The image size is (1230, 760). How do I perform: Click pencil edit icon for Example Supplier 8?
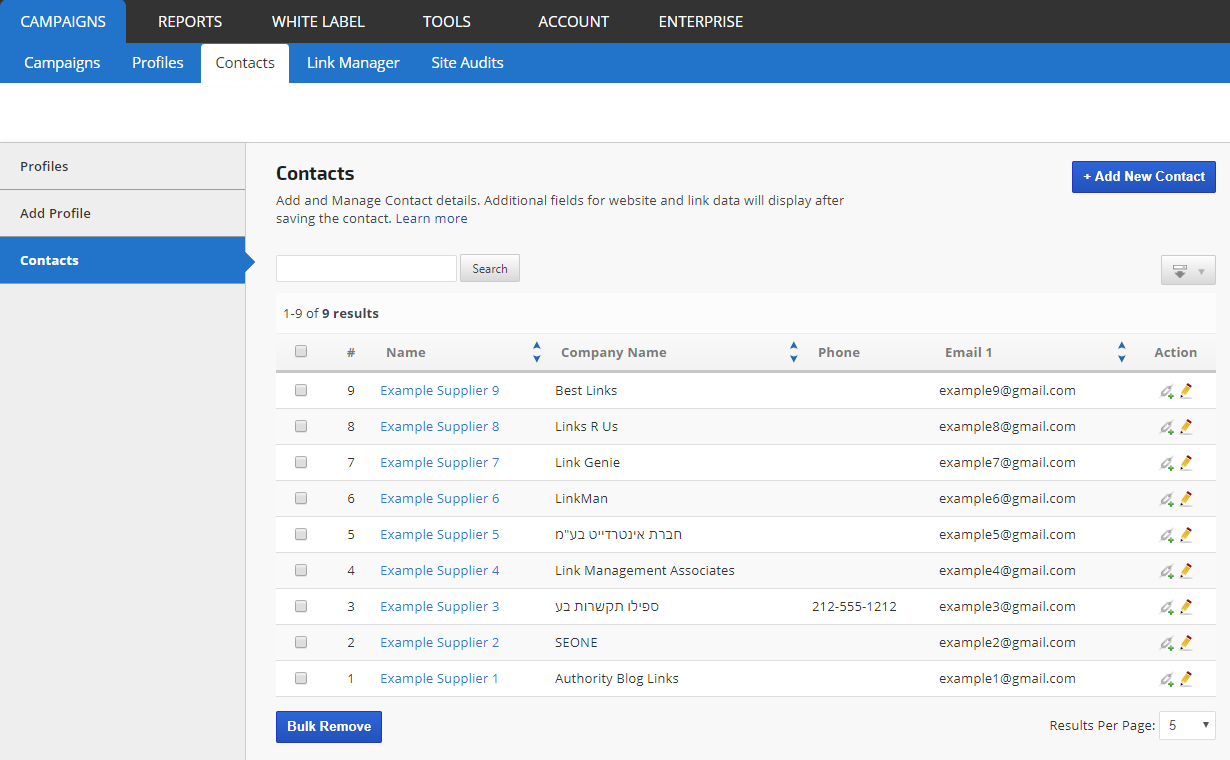(1186, 427)
